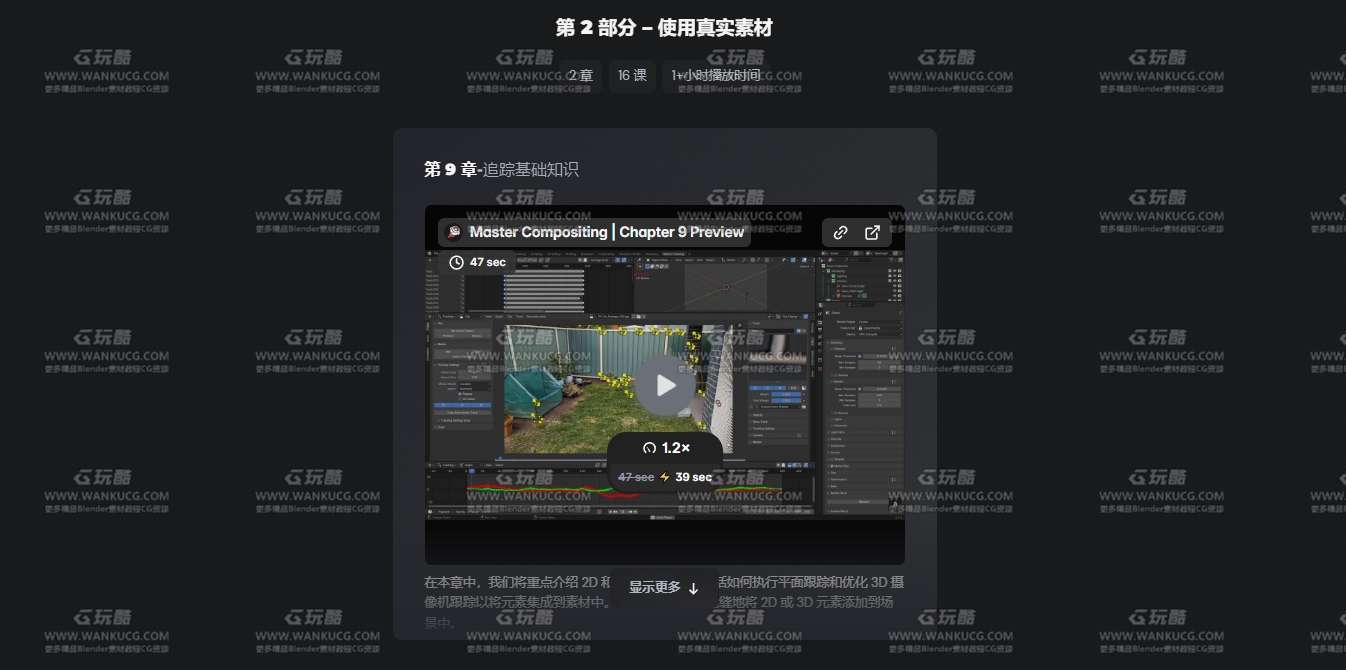Change the 1.2× playback speed
The width and height of the screenshot is (1346, 670).
pyautogui.click(x=665, y=448)
